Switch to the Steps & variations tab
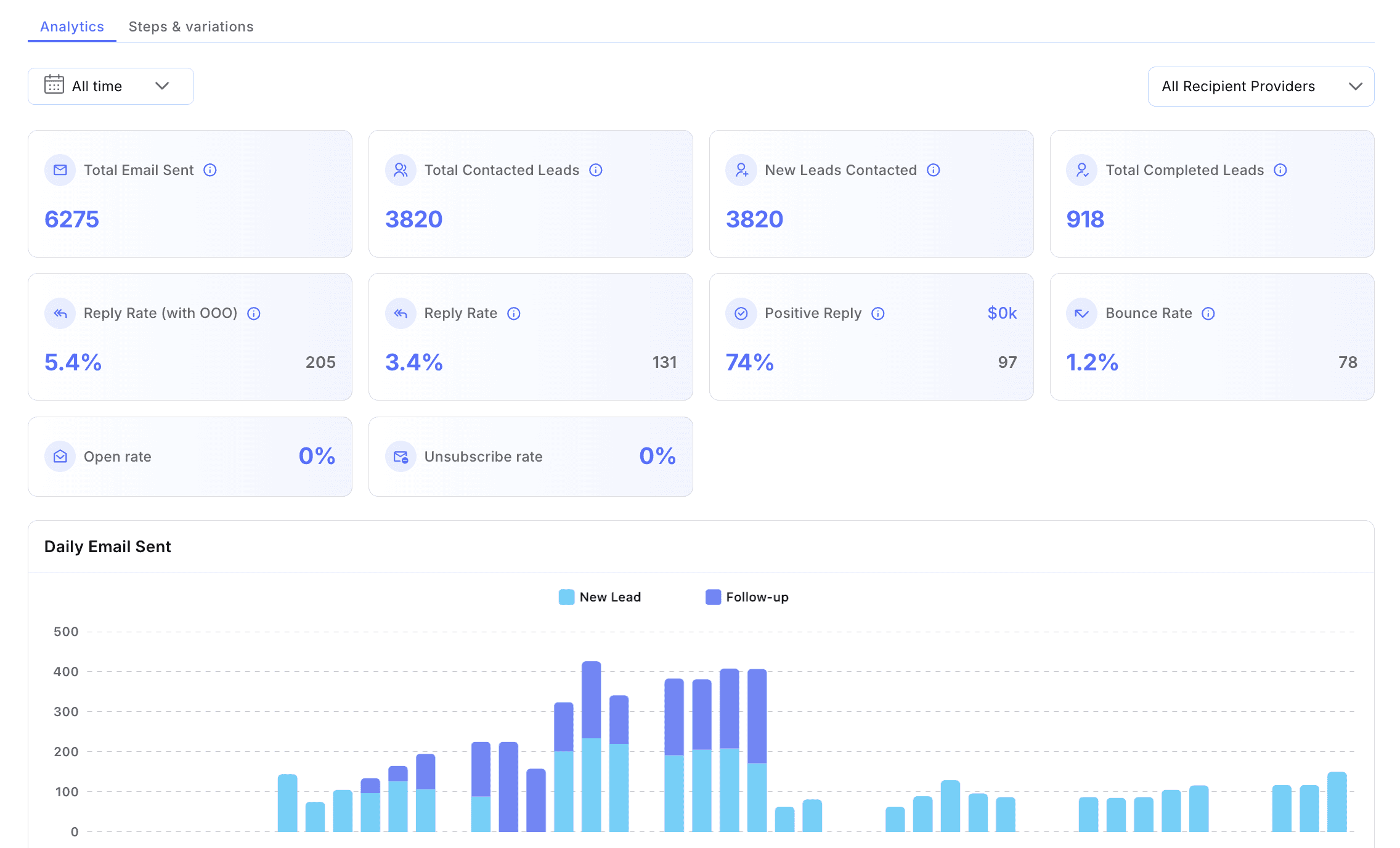 pyautogui.click(x=191, y=26)
